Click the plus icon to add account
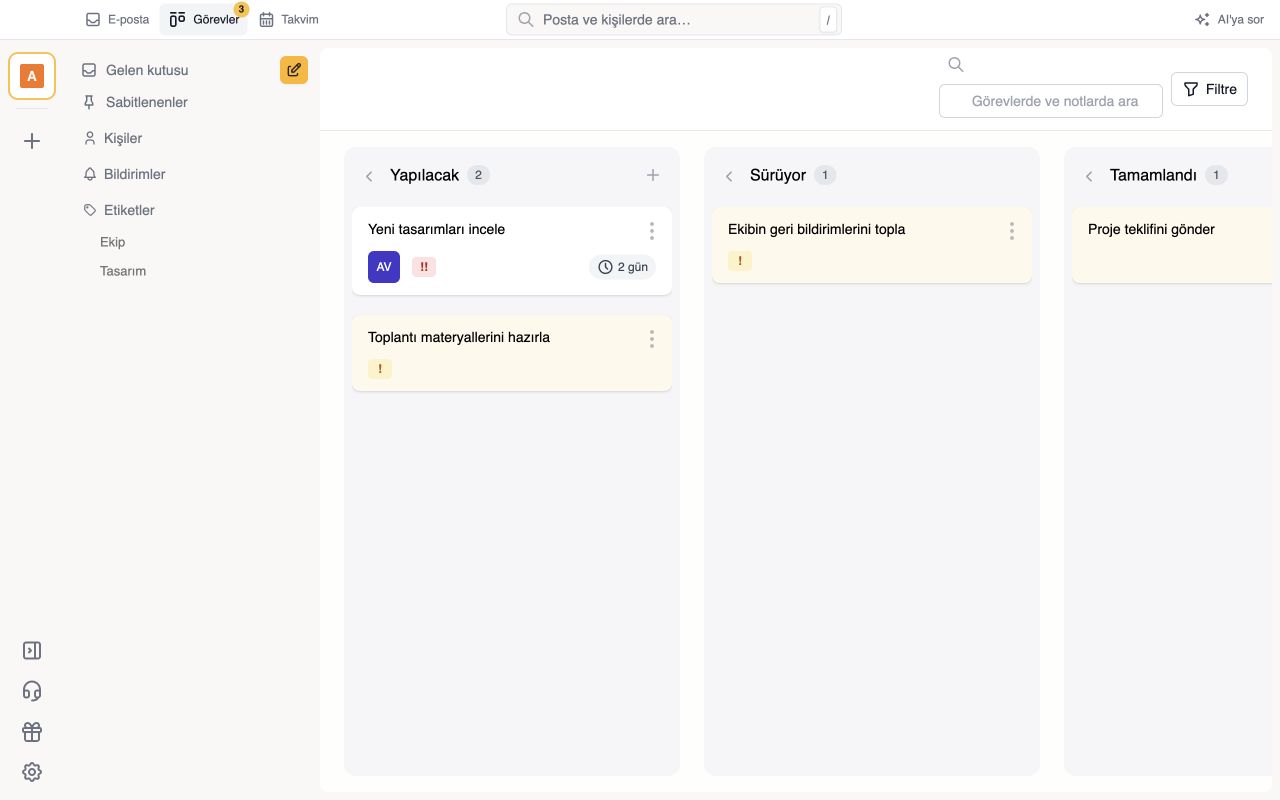1280x800 pixels. click(32, 141)
